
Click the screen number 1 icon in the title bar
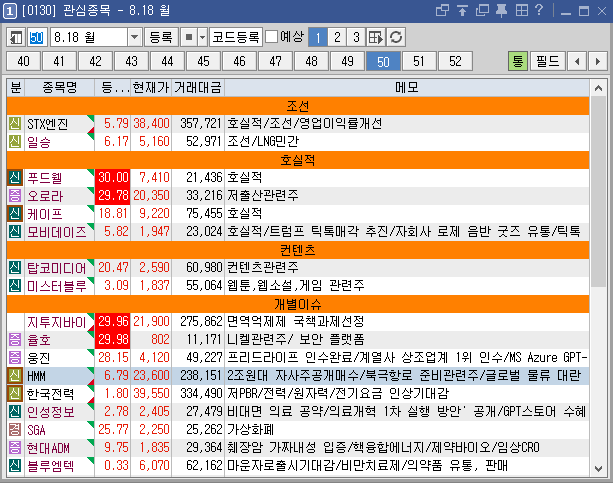10,11
